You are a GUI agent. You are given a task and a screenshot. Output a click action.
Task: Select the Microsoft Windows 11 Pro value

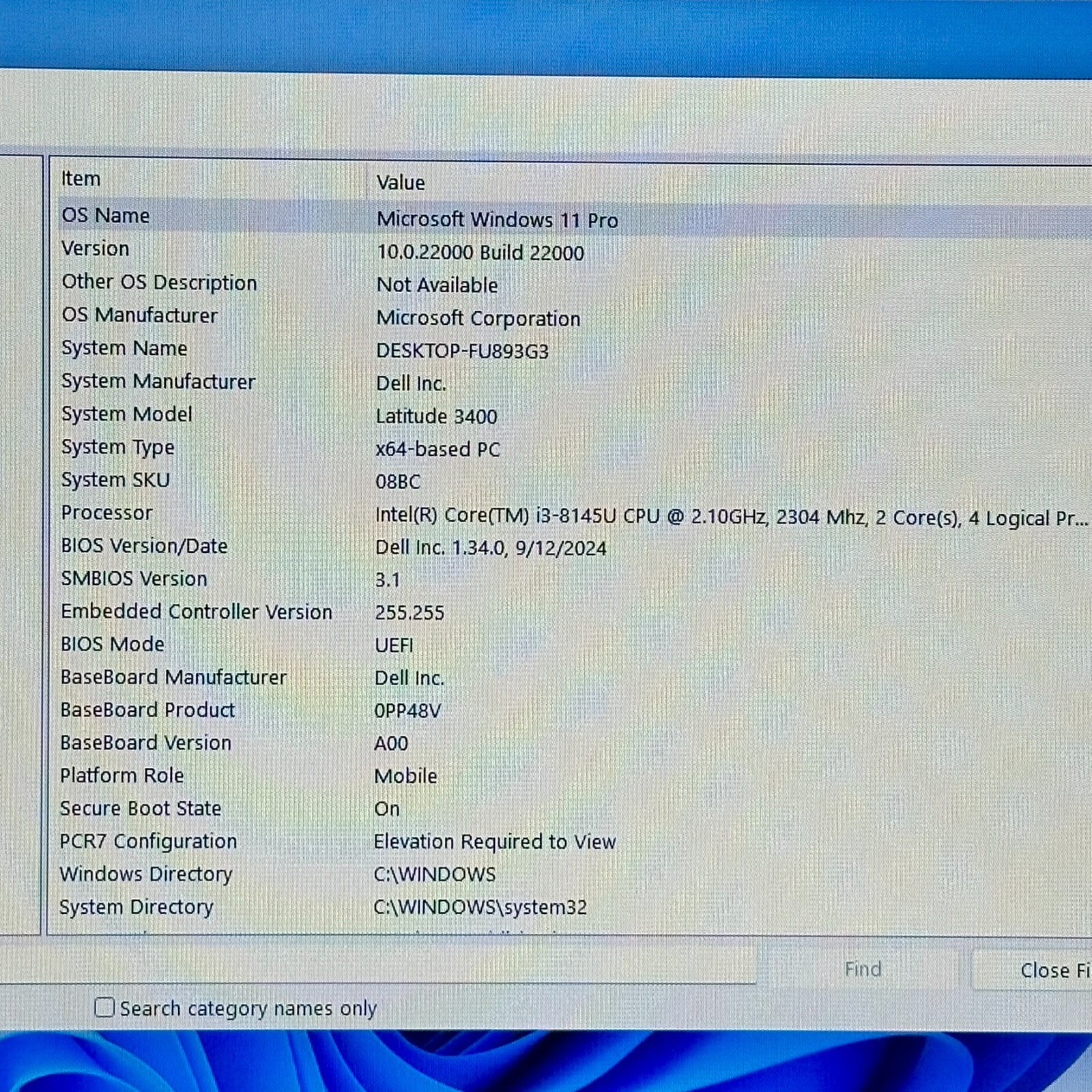tap(497, 220)
